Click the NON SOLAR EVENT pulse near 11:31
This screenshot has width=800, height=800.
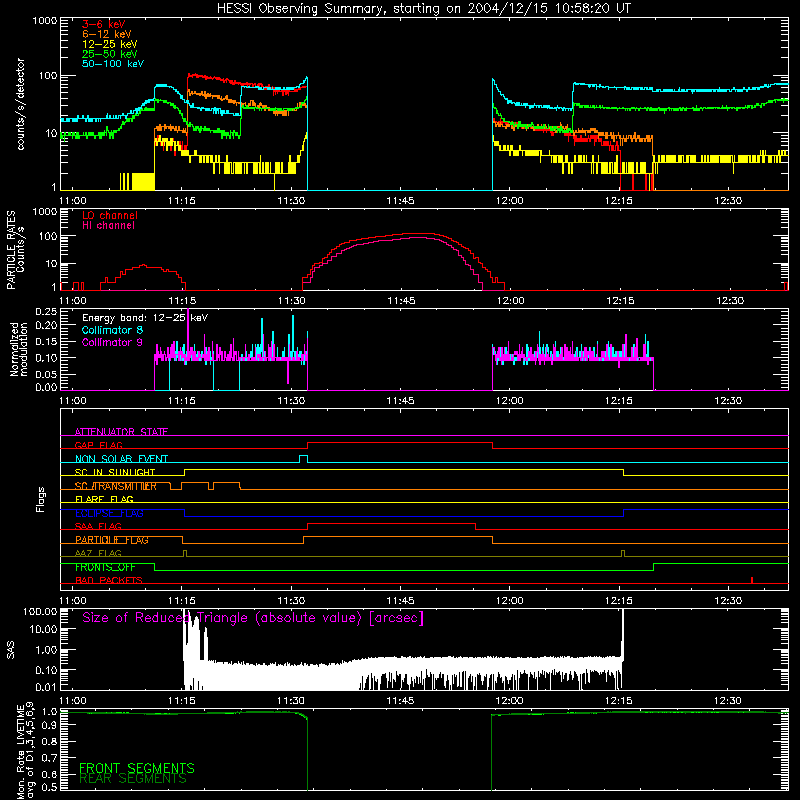click(303, 458)
